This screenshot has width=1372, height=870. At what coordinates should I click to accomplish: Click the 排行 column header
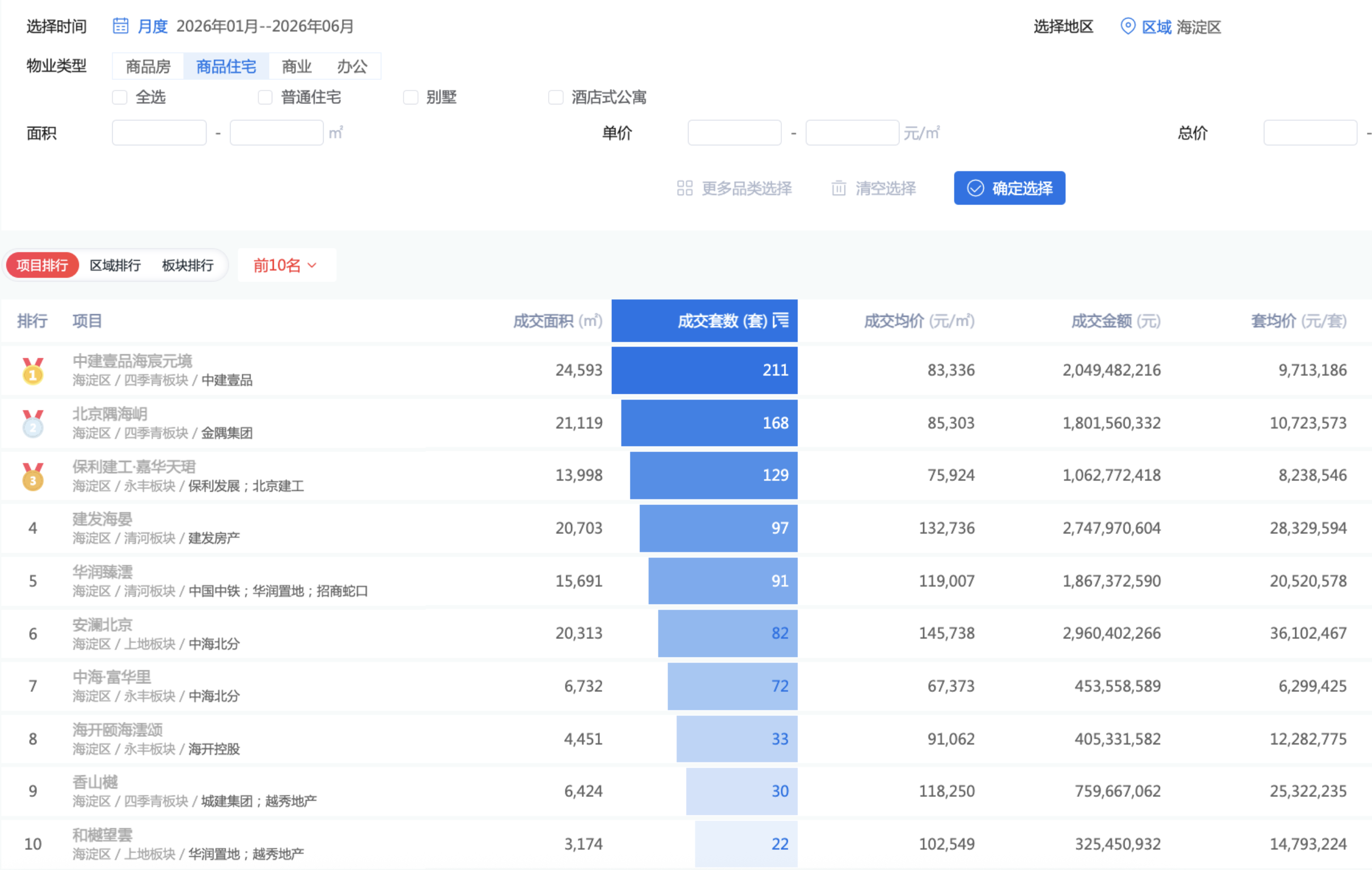[x=32, y=321]
